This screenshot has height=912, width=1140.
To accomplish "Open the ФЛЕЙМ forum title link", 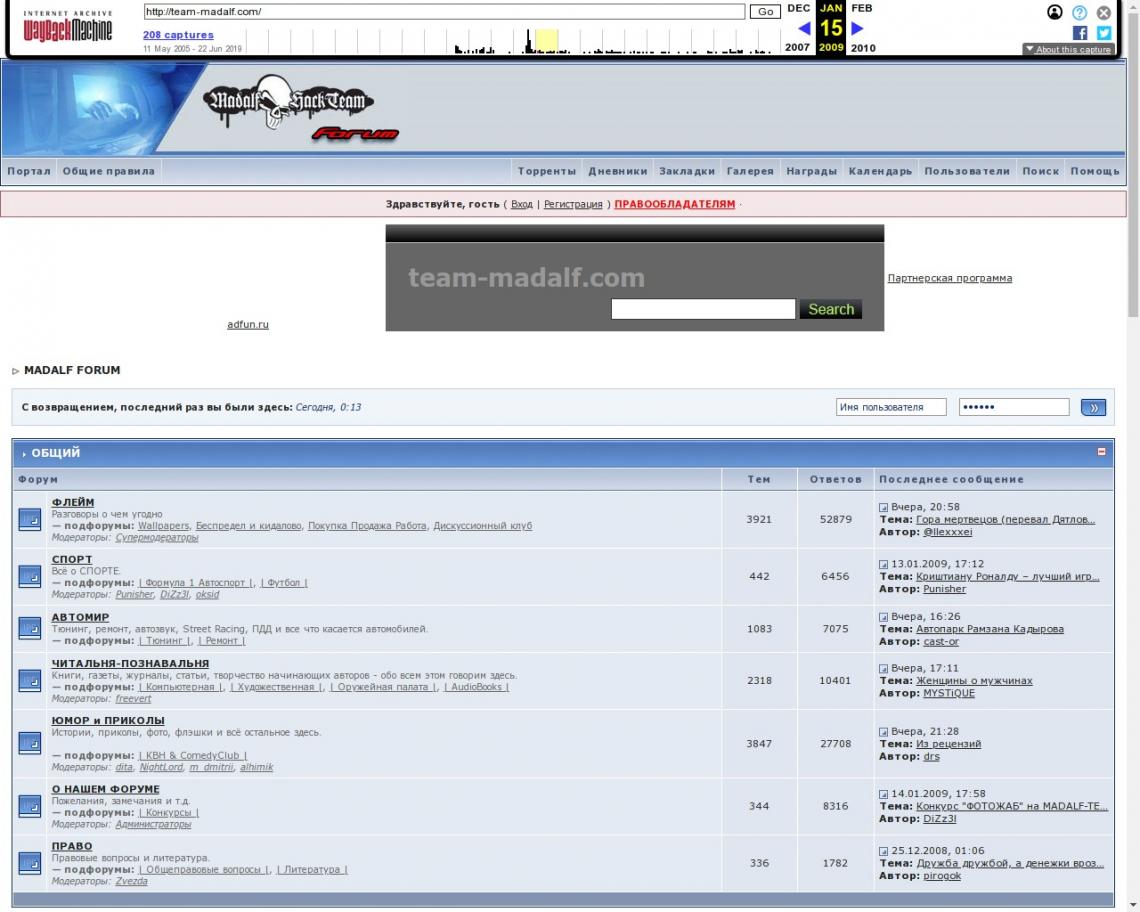I will coord(73,502).
